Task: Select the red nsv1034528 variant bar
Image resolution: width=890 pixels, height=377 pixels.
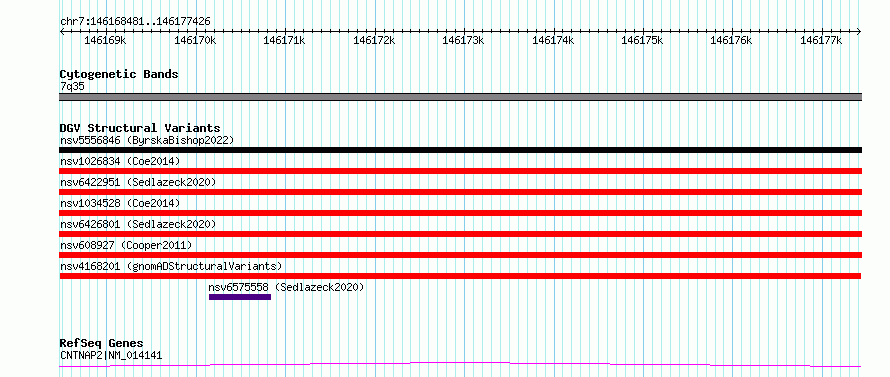Action: (x=461, y=213)
